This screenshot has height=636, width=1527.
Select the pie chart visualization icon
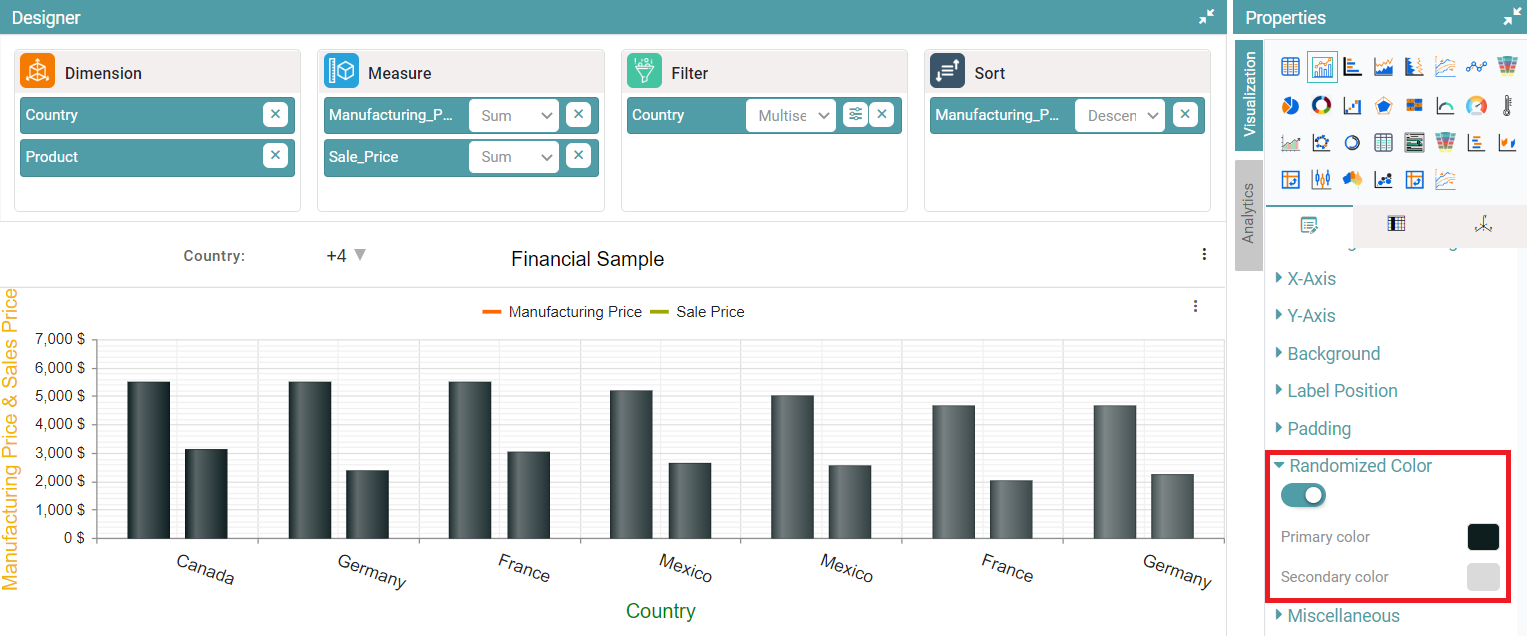(x=1291, y=105)
